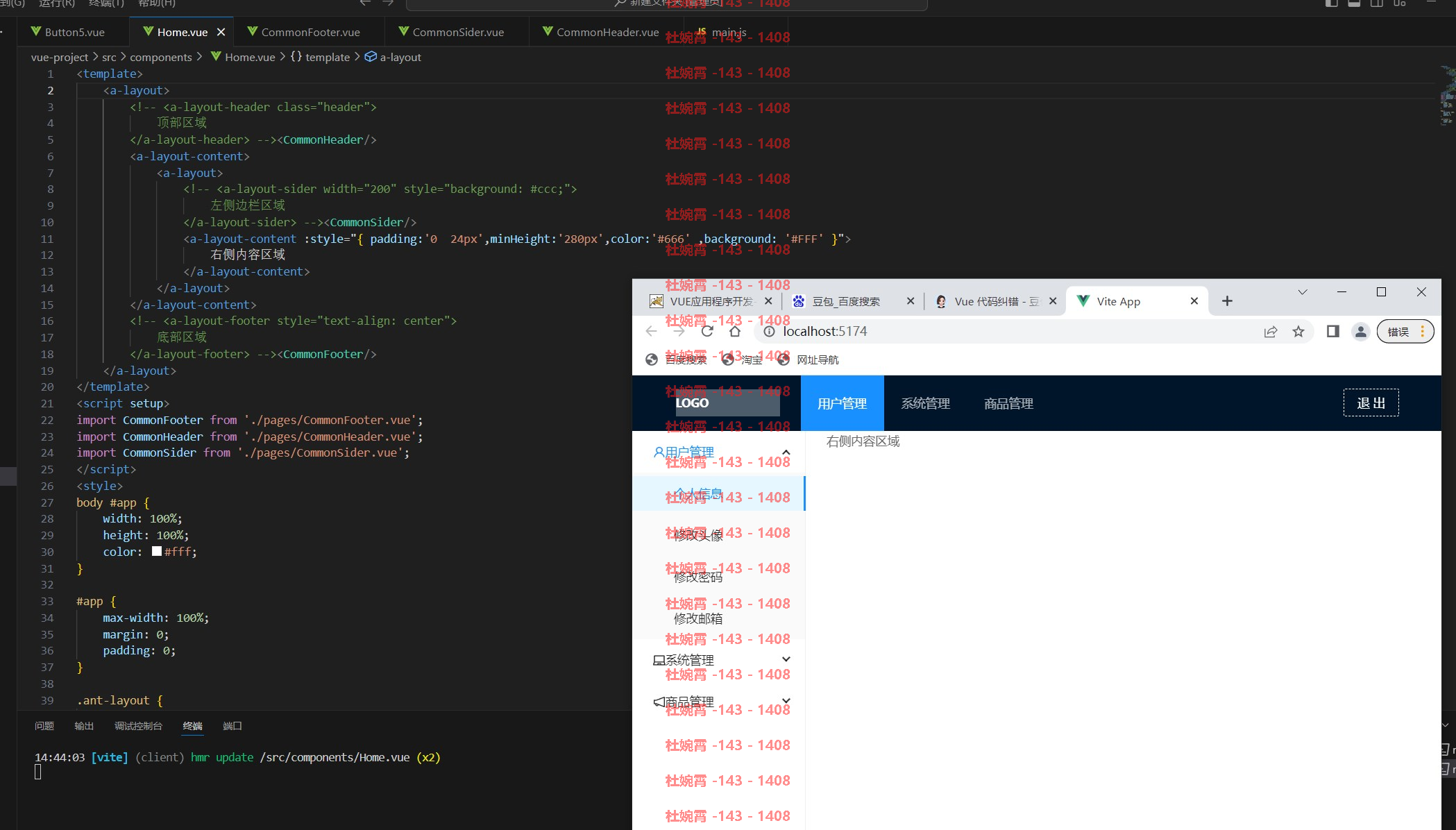1456x830 pixels.
Task: Open a new browser tab with plus
Action: click(x=1227, y=300)
